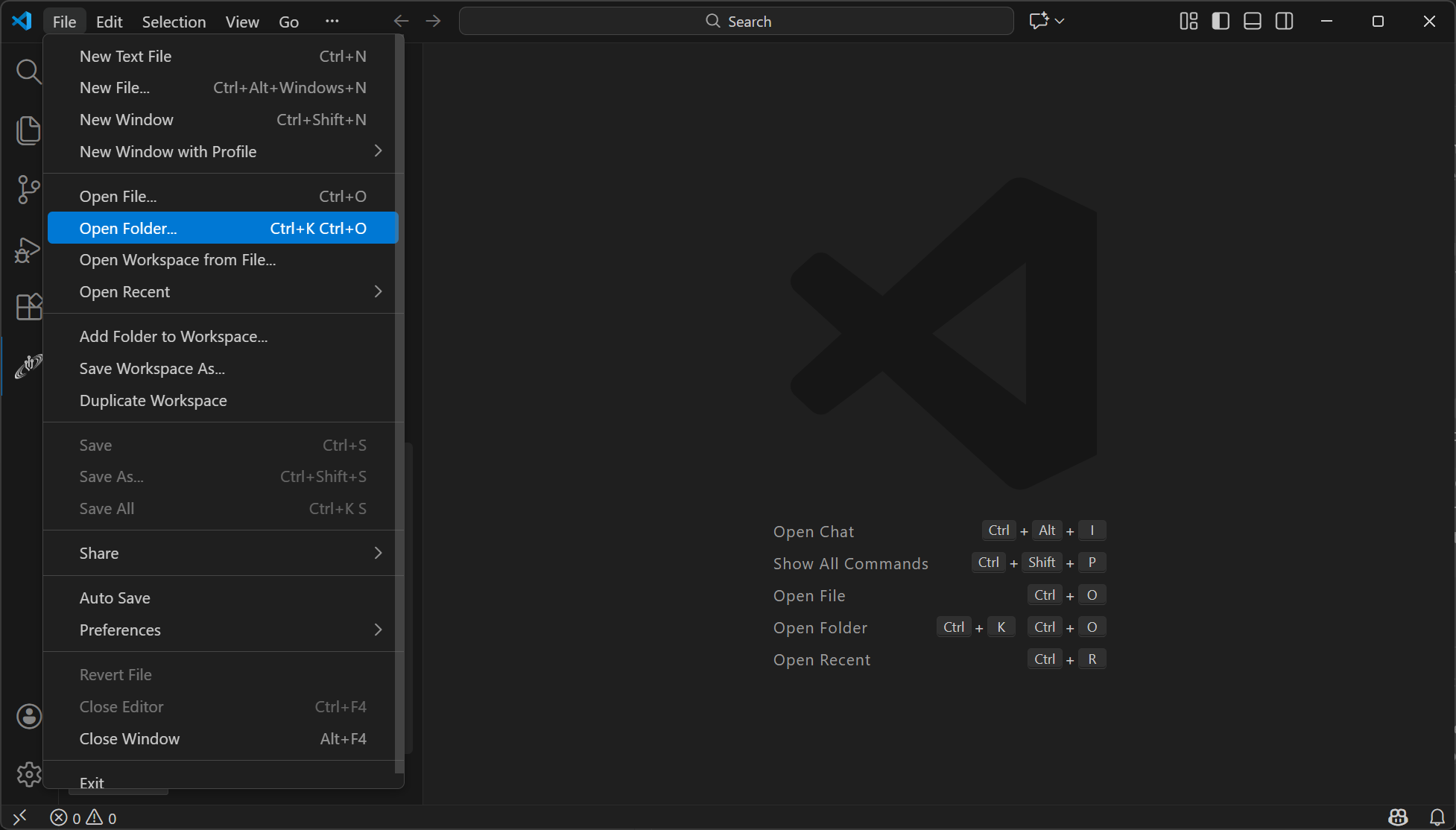Open the Explorer files icon

point(28,130)
